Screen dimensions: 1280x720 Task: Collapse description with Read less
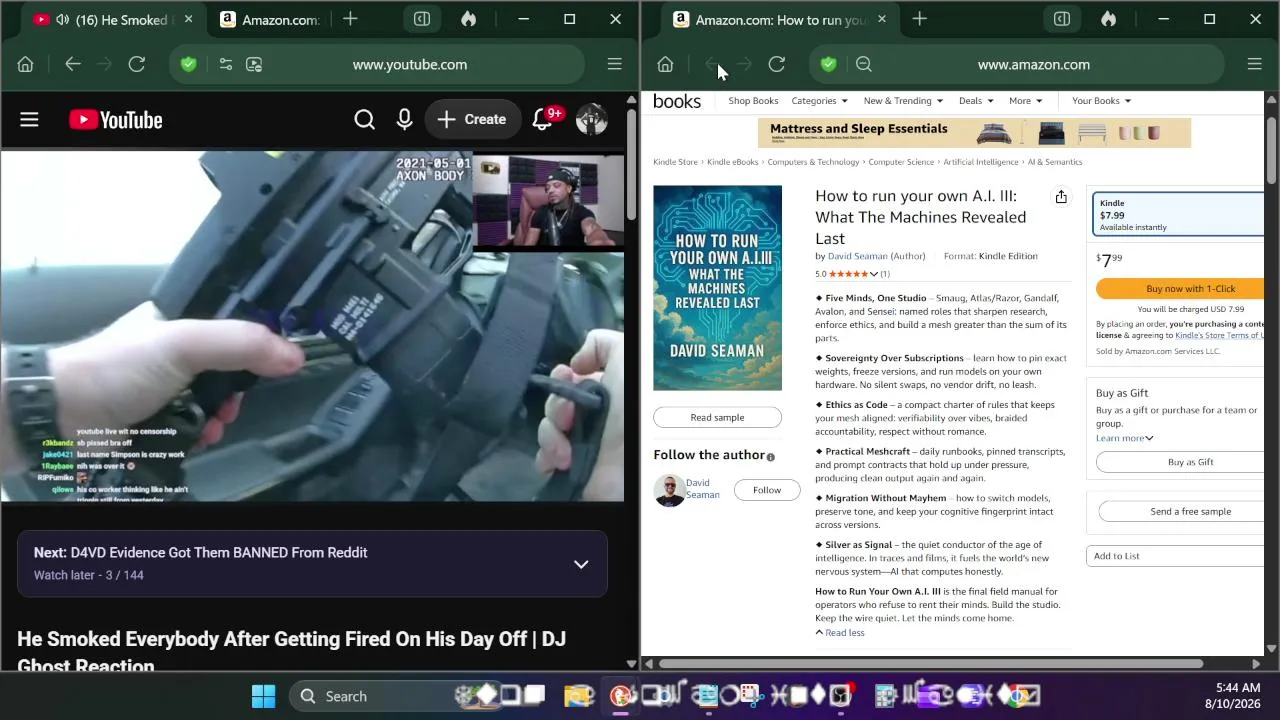click(x=840, y=633)
